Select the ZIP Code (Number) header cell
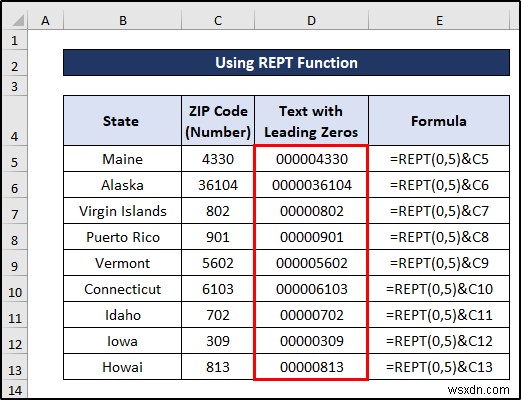 [x=218, y=121]
